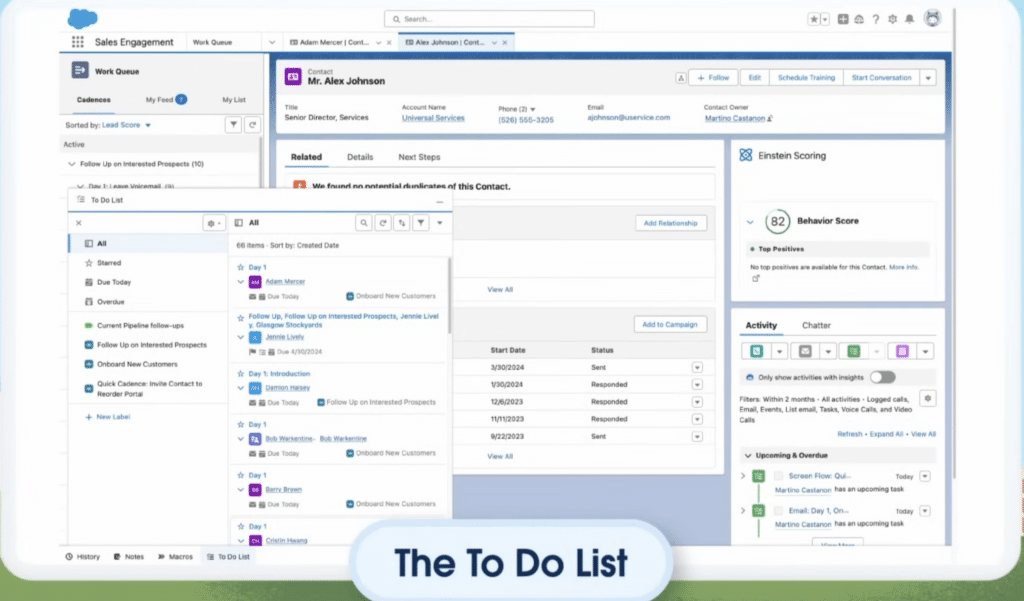Viewport: 1024px width, 601px height.
Task: Open the To Do List filter icon
Action: [x=420, y=222]
